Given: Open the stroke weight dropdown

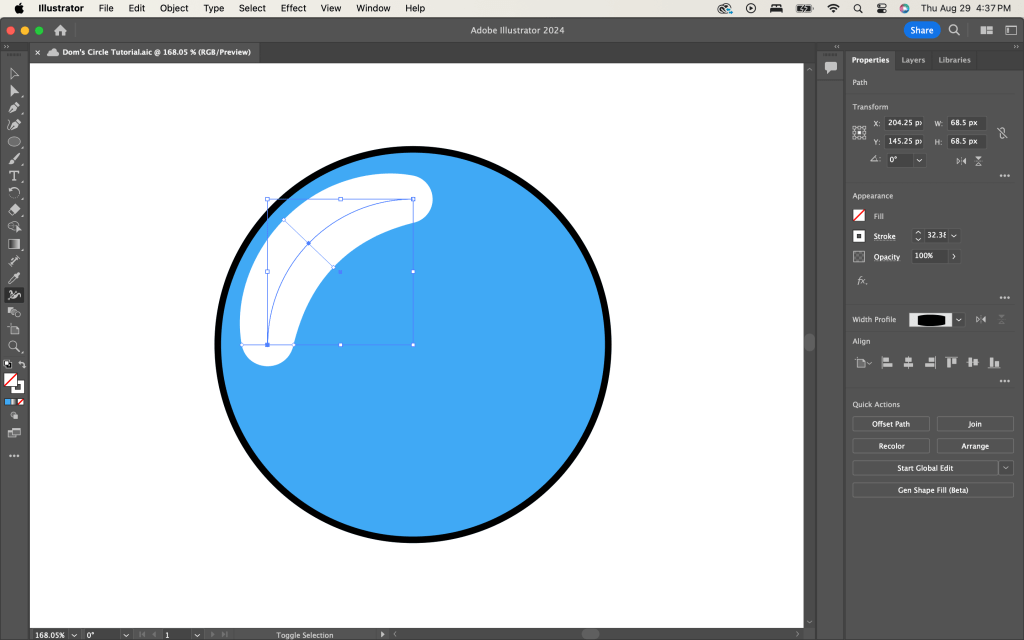Looking at the screenshot, I should pos(954,236).
